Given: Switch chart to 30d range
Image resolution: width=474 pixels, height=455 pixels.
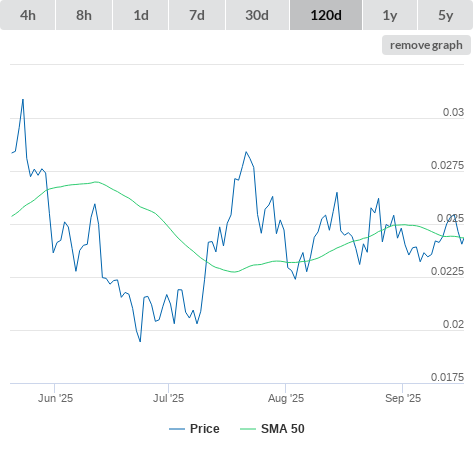Looking at the screenshot, I should click(x=257, y=15).
